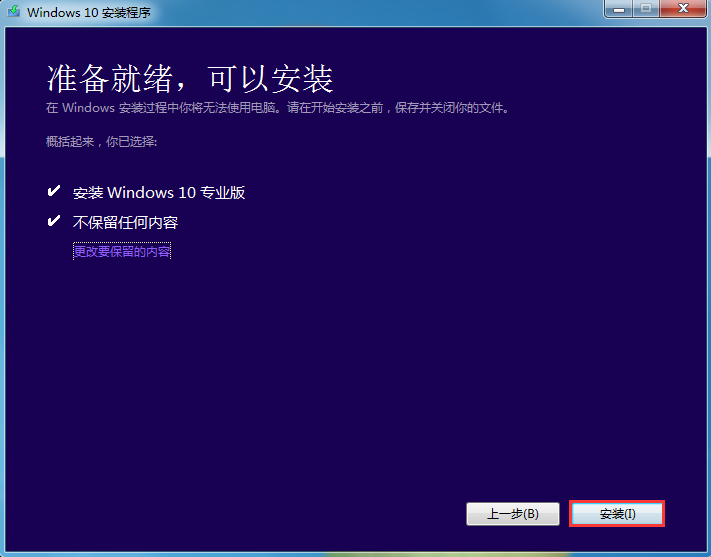The width and height of the screenshot is (711, 557).
Task: Click the notice about saving and closing files
Action: 278,108
